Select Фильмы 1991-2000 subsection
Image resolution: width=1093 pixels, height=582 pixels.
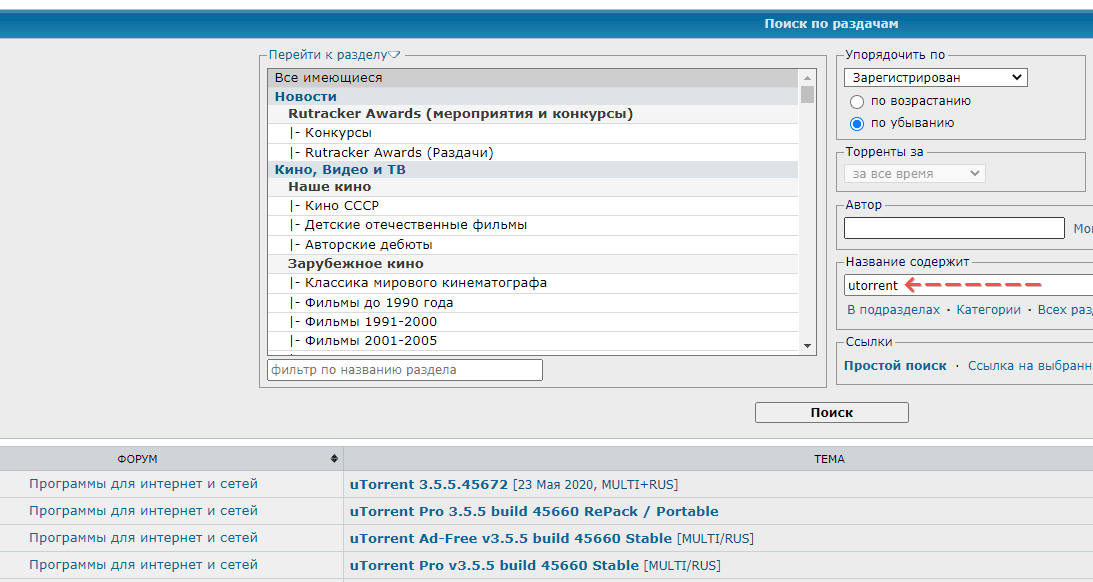pyautogui.click(x=533, y=322)
